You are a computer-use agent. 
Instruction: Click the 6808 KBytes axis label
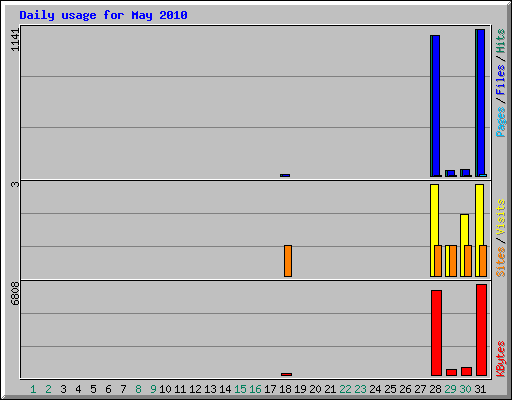coord(15,293)
